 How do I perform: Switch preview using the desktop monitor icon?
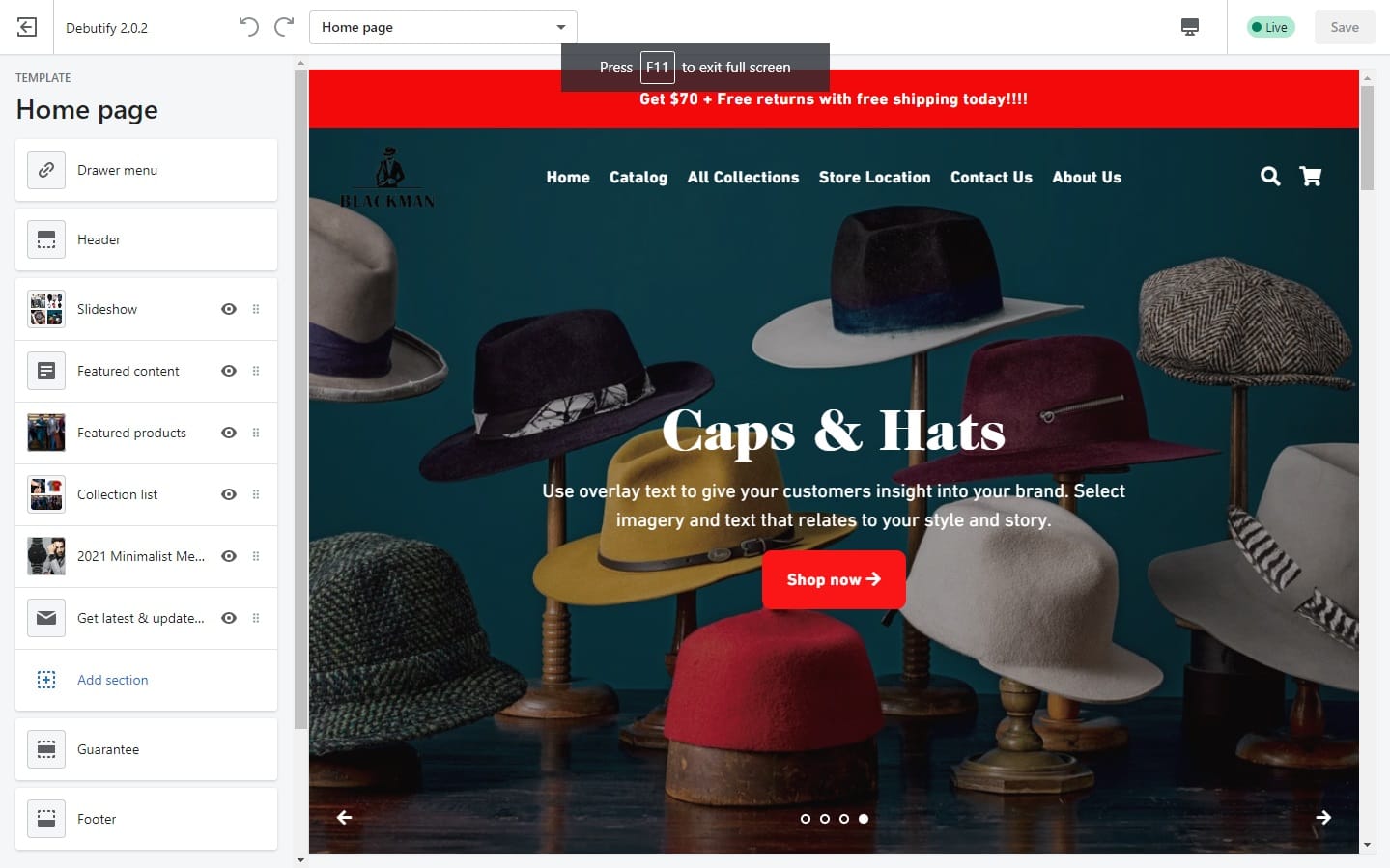1190,27
